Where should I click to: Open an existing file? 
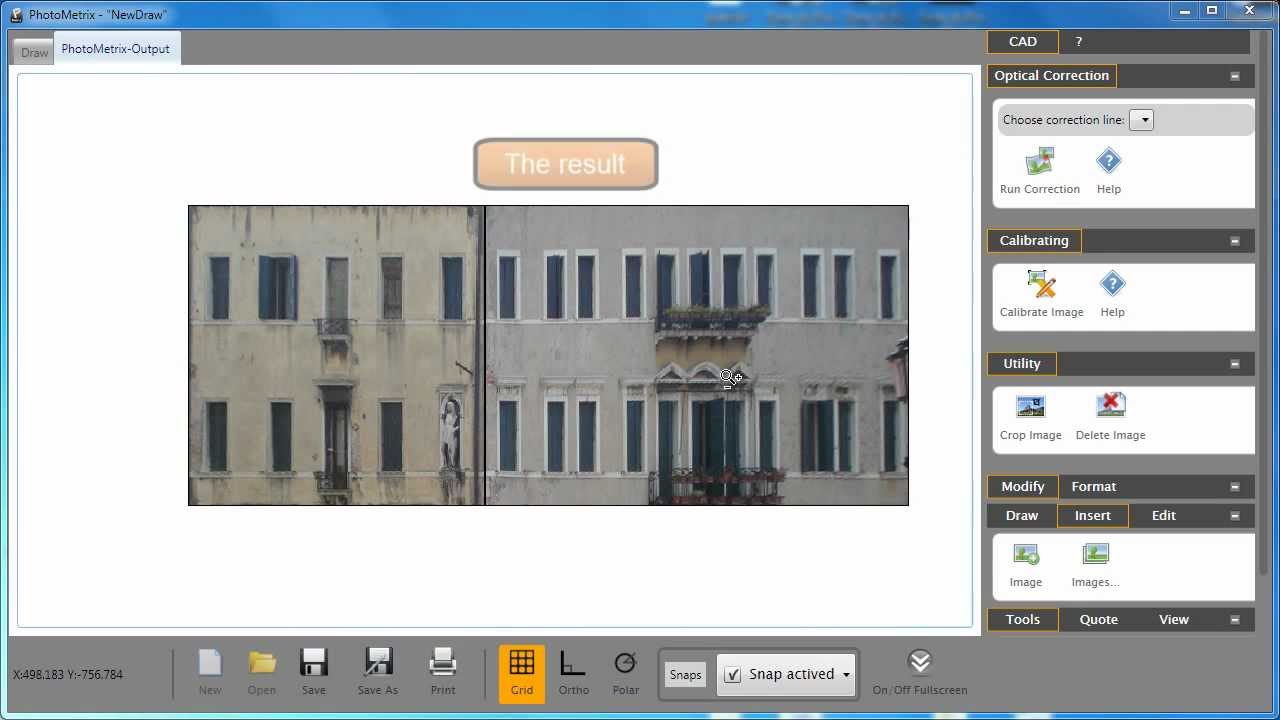pos(262,672)
